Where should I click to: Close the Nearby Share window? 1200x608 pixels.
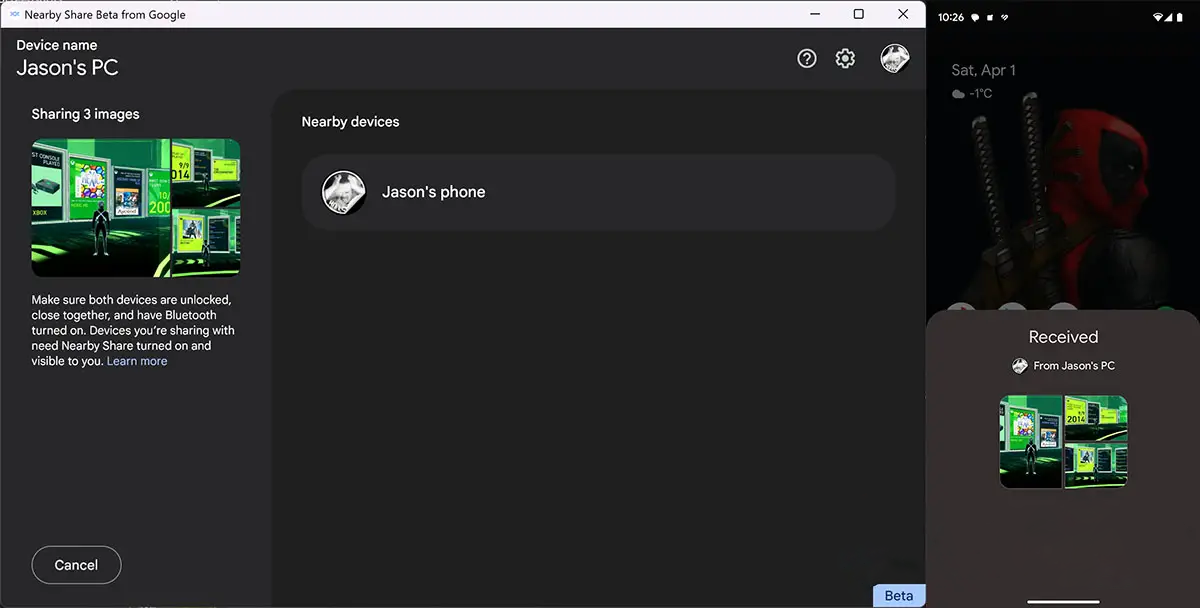904,14
